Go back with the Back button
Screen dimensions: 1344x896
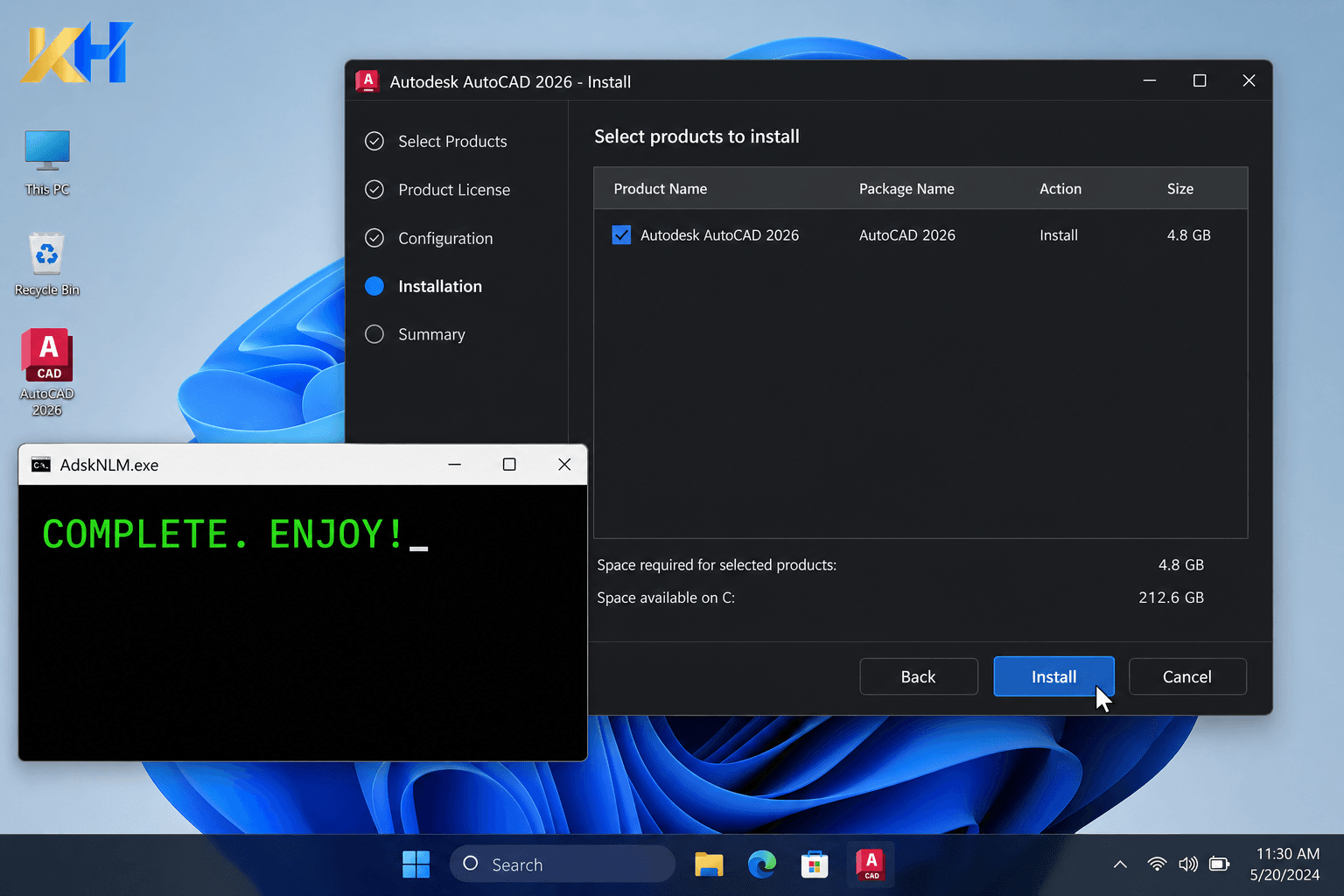pyautogui.click(x=919, y=676)
